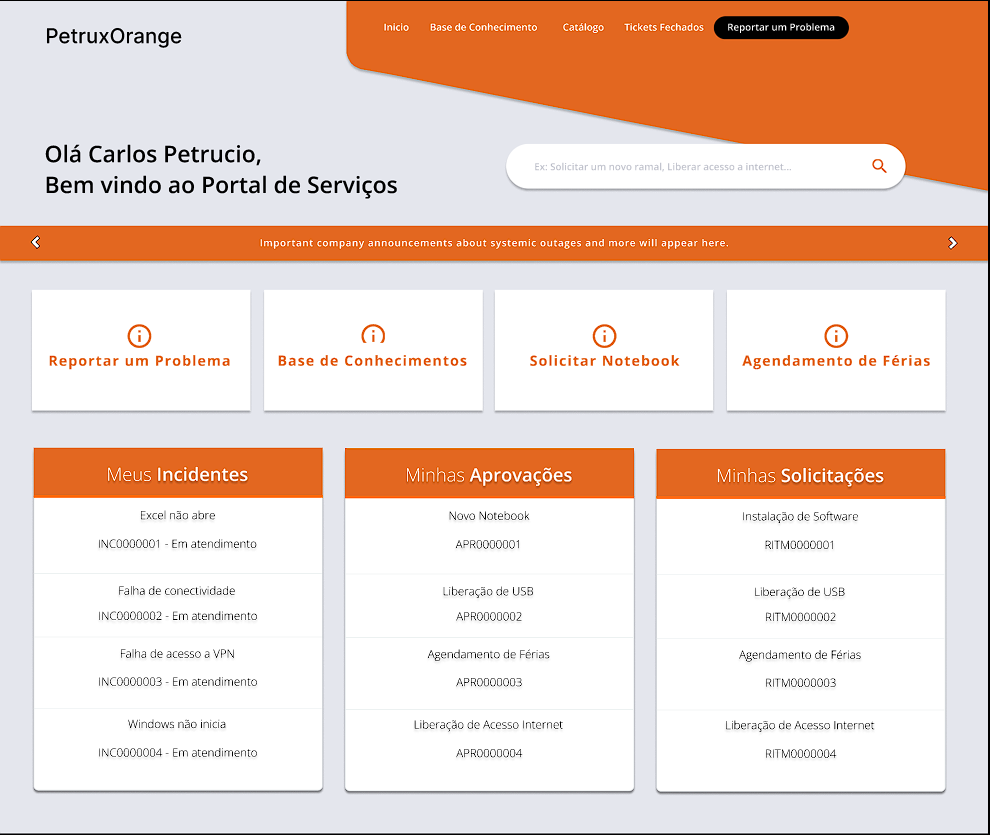Click the Minhas Solicitações panel header
Screen dimensions: 990x835
coord(800,475)
